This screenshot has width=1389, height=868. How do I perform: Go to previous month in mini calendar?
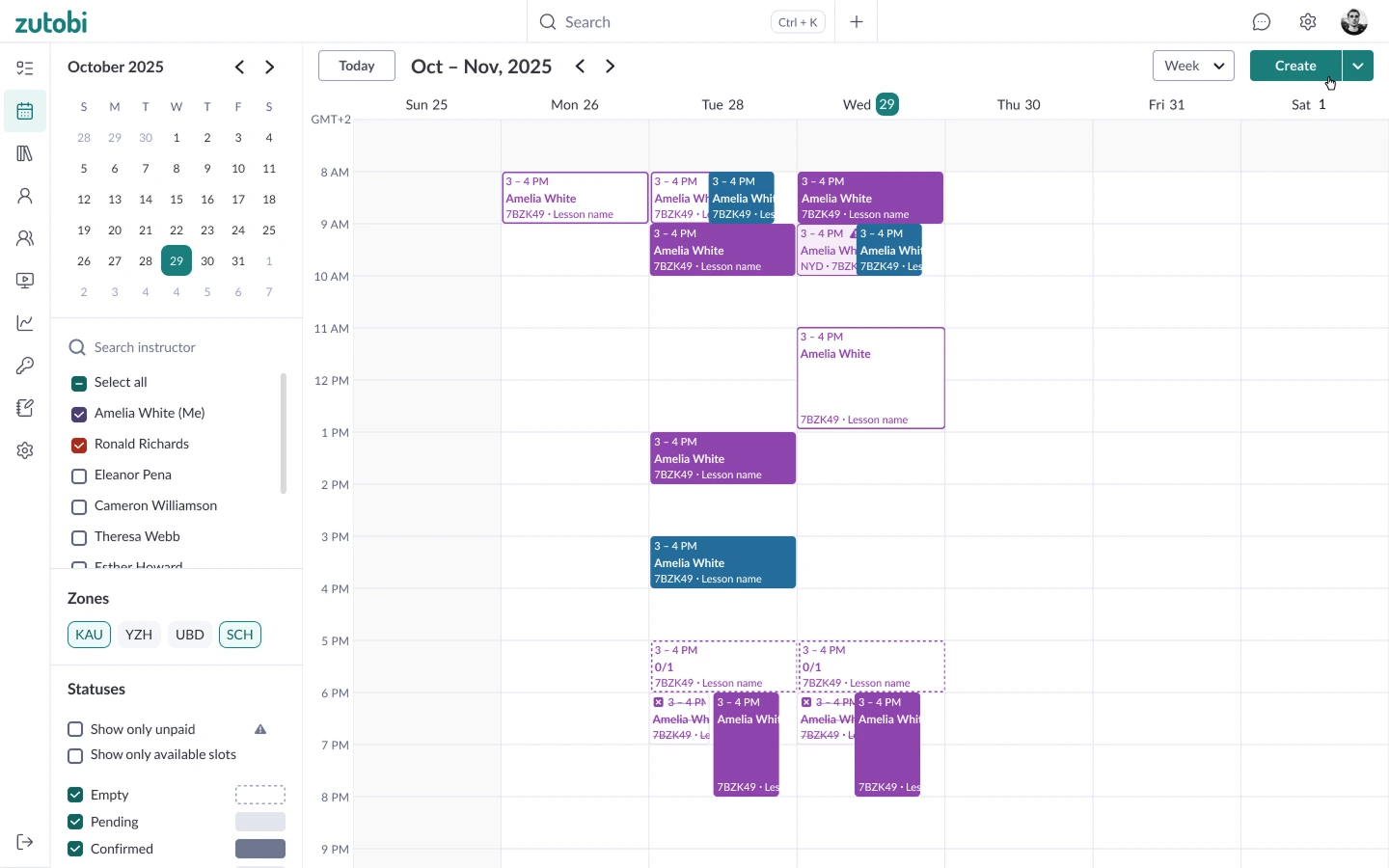coord(239,67)
